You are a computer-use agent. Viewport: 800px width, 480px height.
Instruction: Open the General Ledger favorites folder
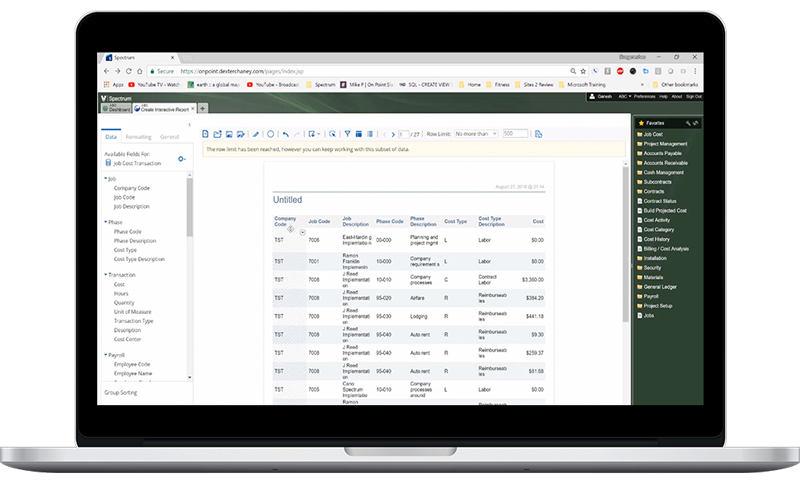point(657,287)
